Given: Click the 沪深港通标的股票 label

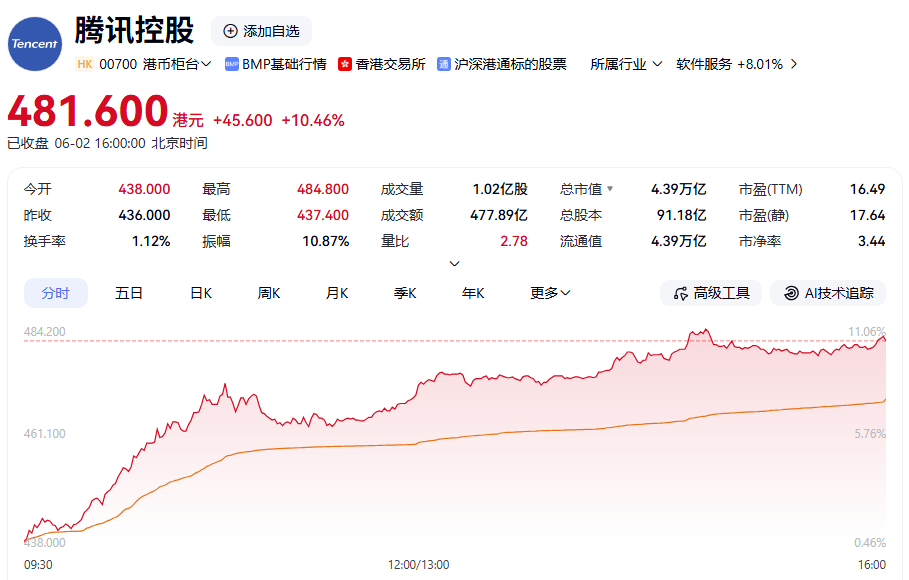Looking at the screenshot, I should click(x=511, y=64).
